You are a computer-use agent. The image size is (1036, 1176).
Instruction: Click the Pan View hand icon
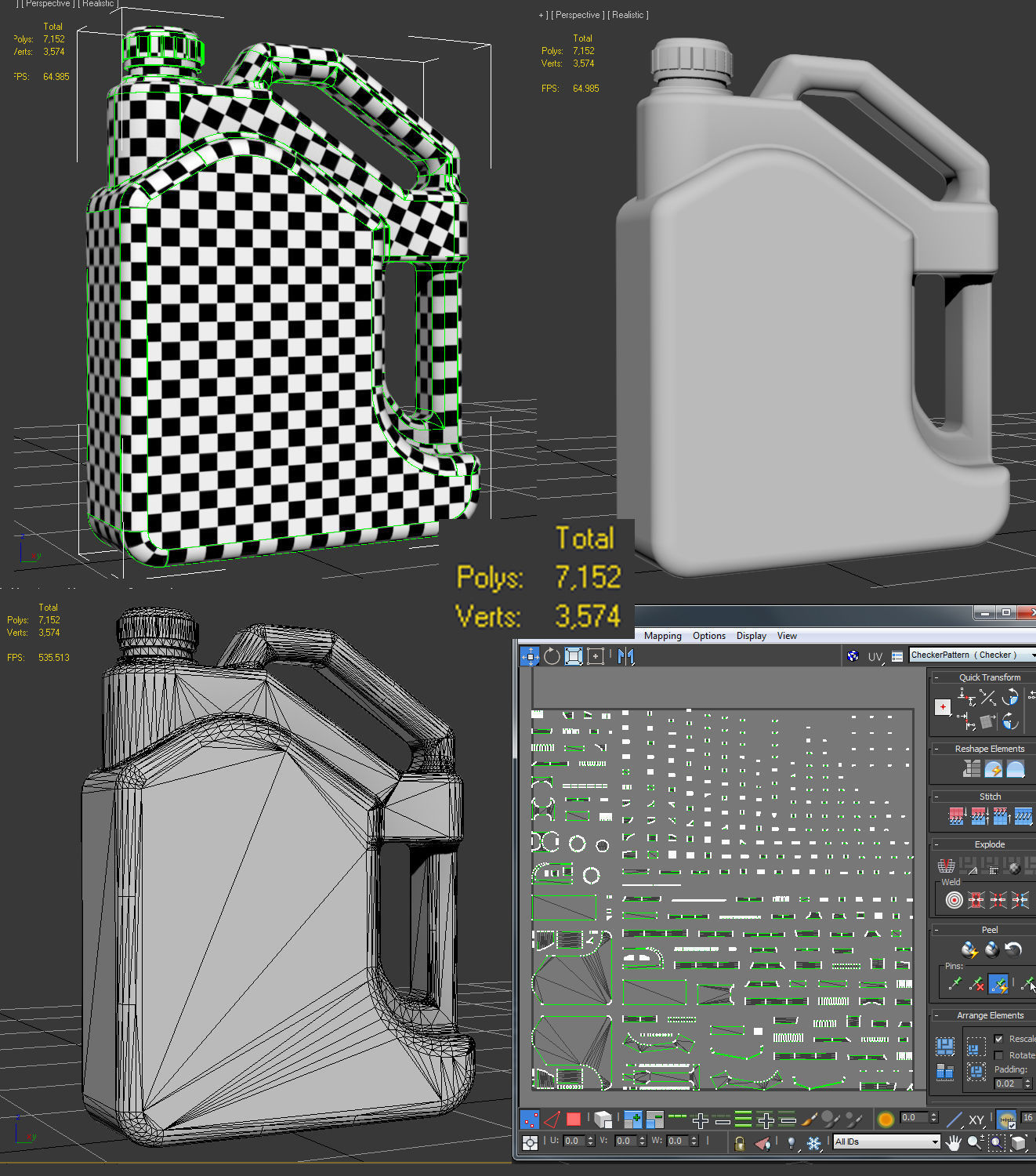953,1142
